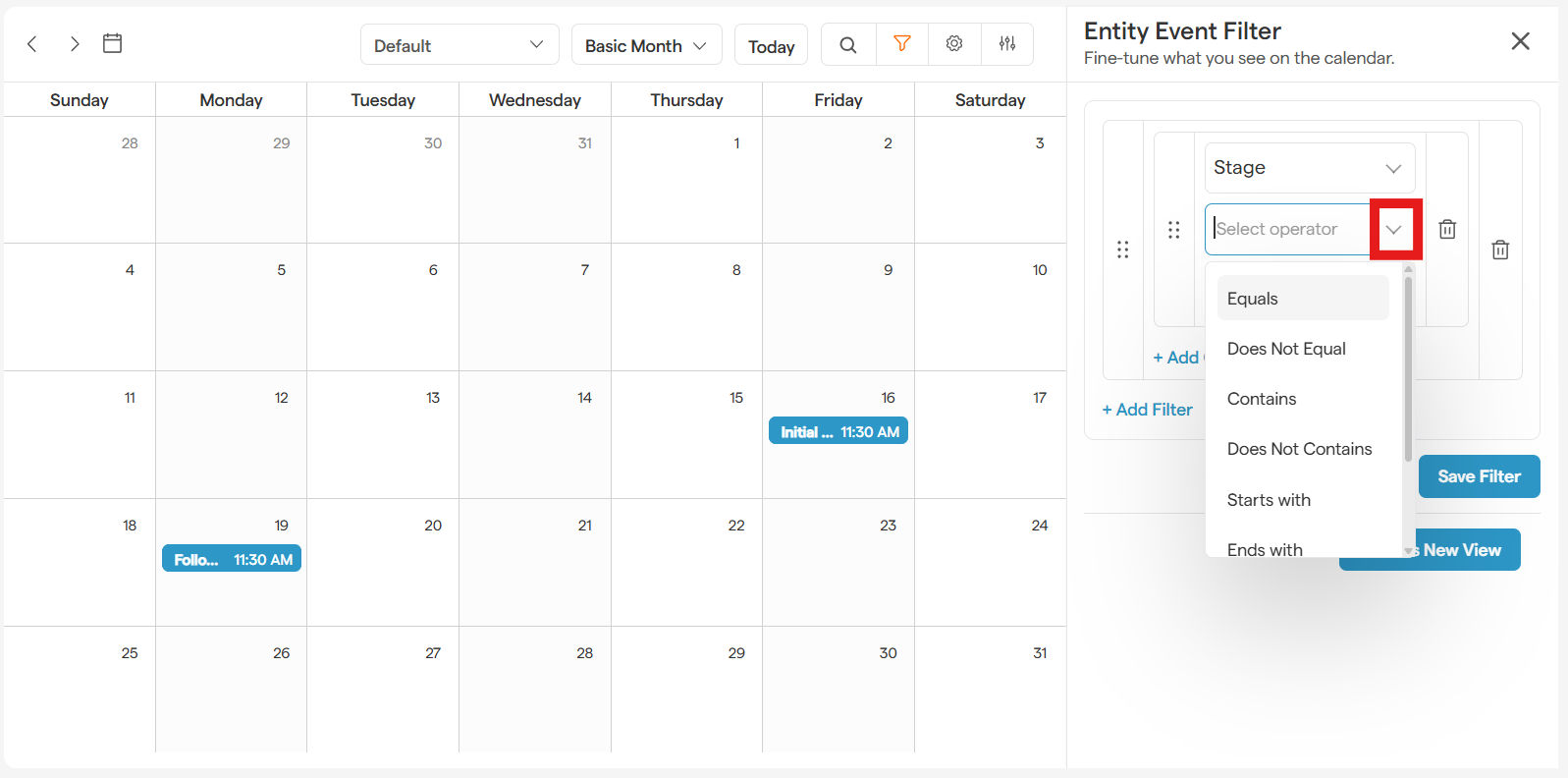The height and width of the screenshot is (778, 1568).
Task: Select Does Not Equal operator
Action: (1286, 349)
